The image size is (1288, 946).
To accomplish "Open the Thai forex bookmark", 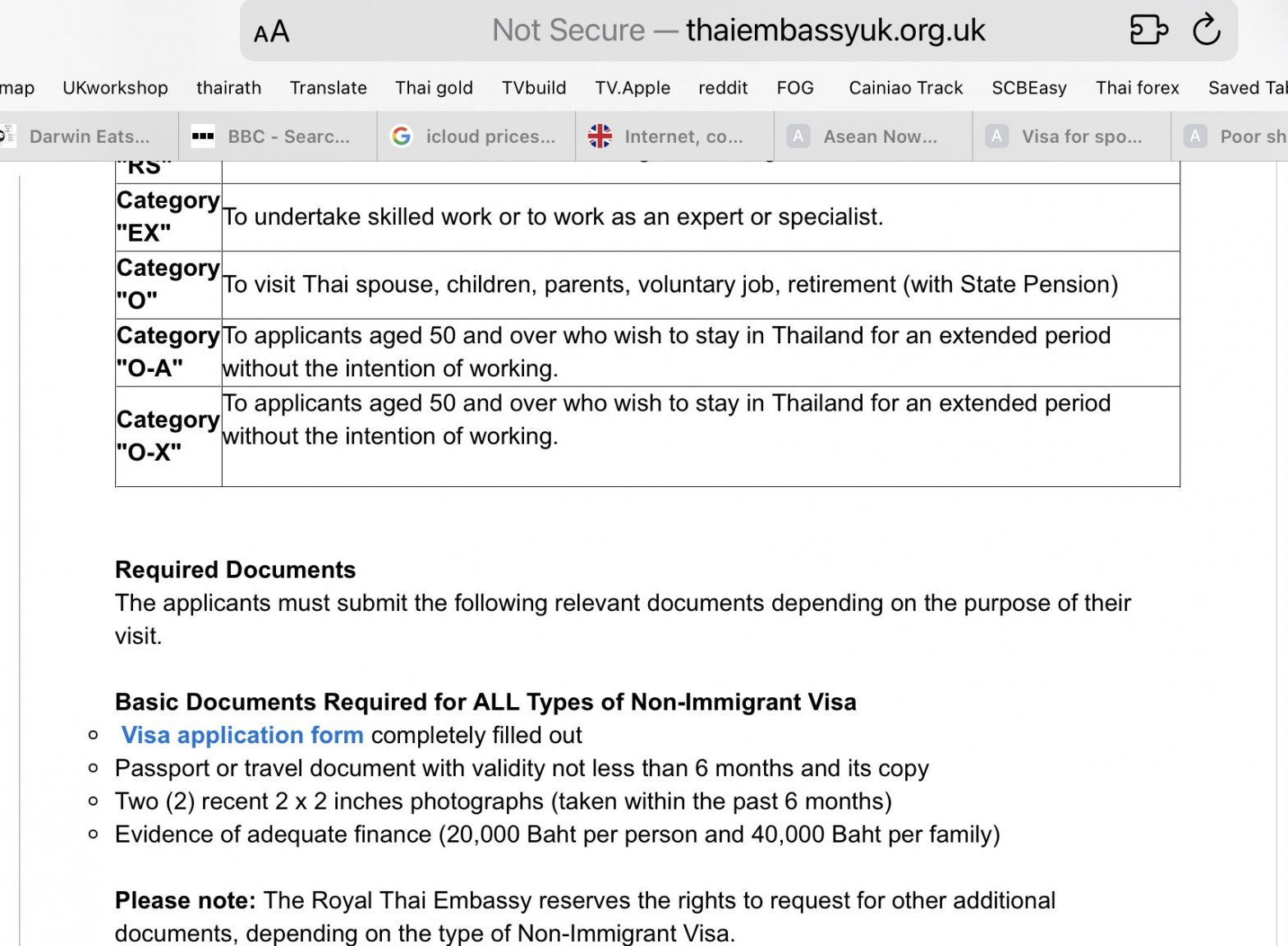I will tap(1137, 88).
